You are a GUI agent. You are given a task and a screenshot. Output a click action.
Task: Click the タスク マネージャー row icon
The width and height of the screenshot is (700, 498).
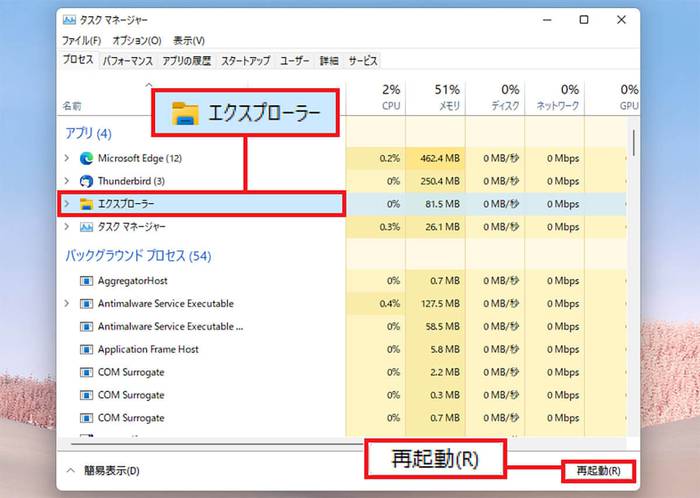[86, 227]
